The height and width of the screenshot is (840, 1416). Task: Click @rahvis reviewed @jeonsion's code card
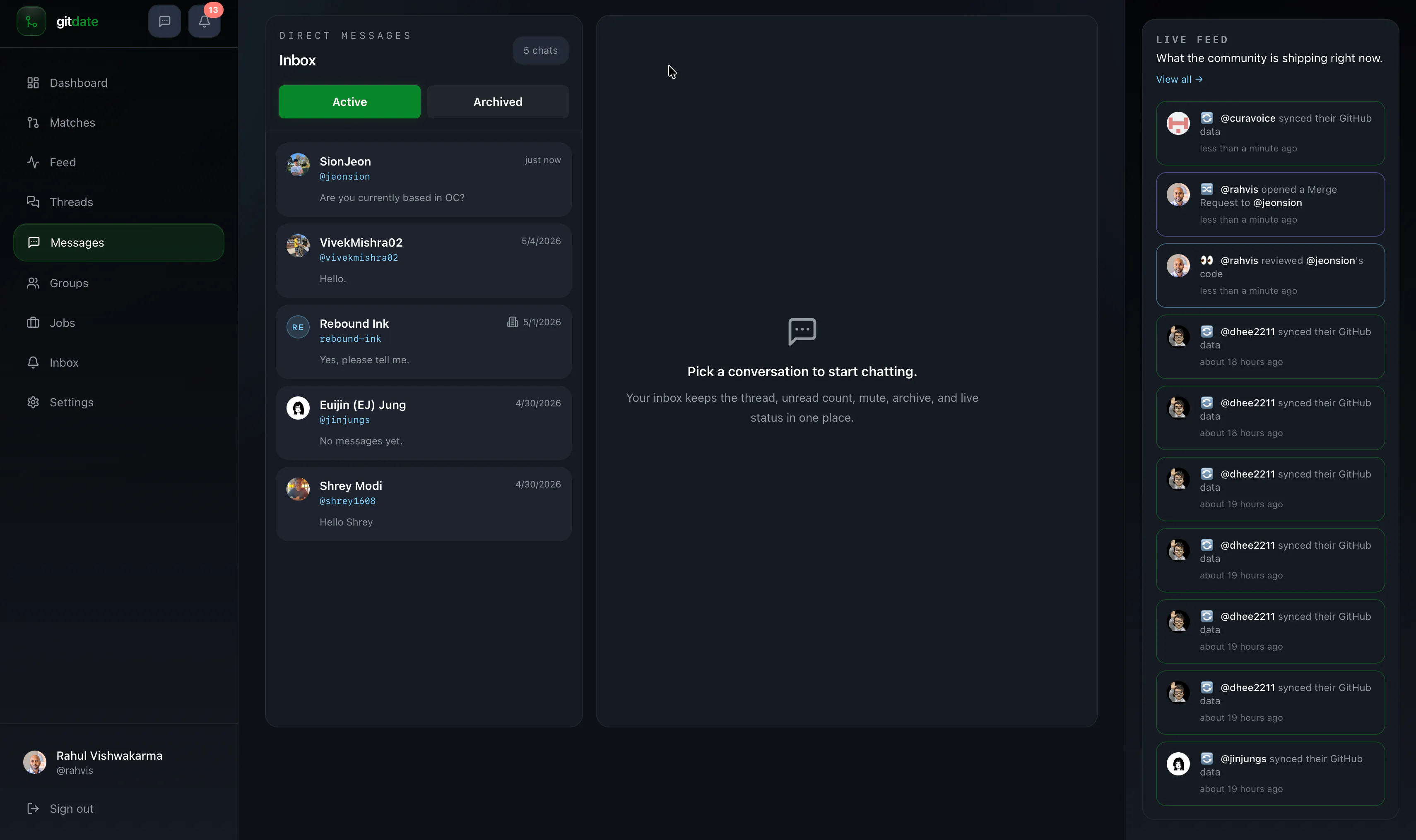(1270, 276)
